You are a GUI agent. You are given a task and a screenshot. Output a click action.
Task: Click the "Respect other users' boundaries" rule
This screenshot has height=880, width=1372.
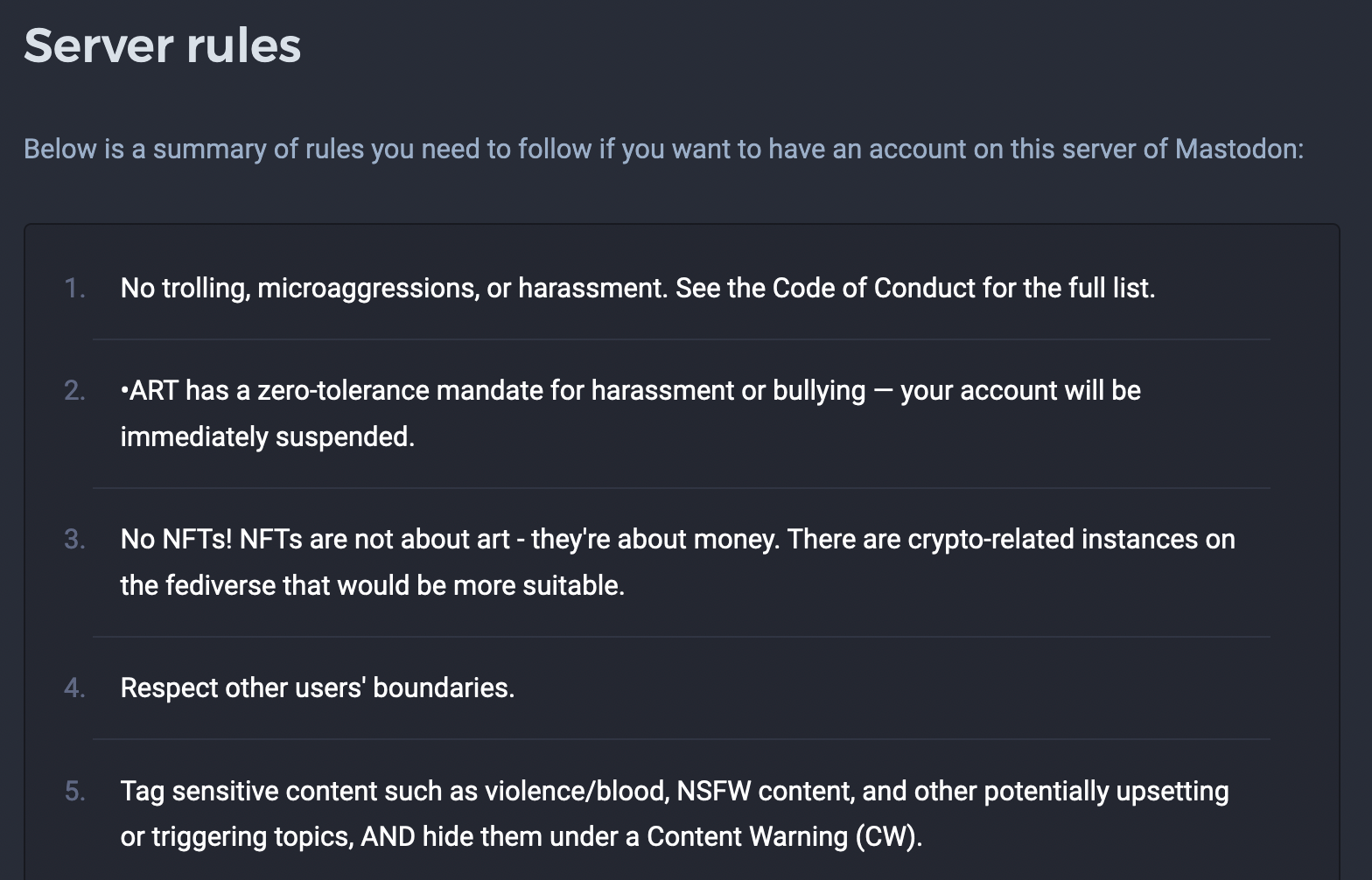coord(317,688)
